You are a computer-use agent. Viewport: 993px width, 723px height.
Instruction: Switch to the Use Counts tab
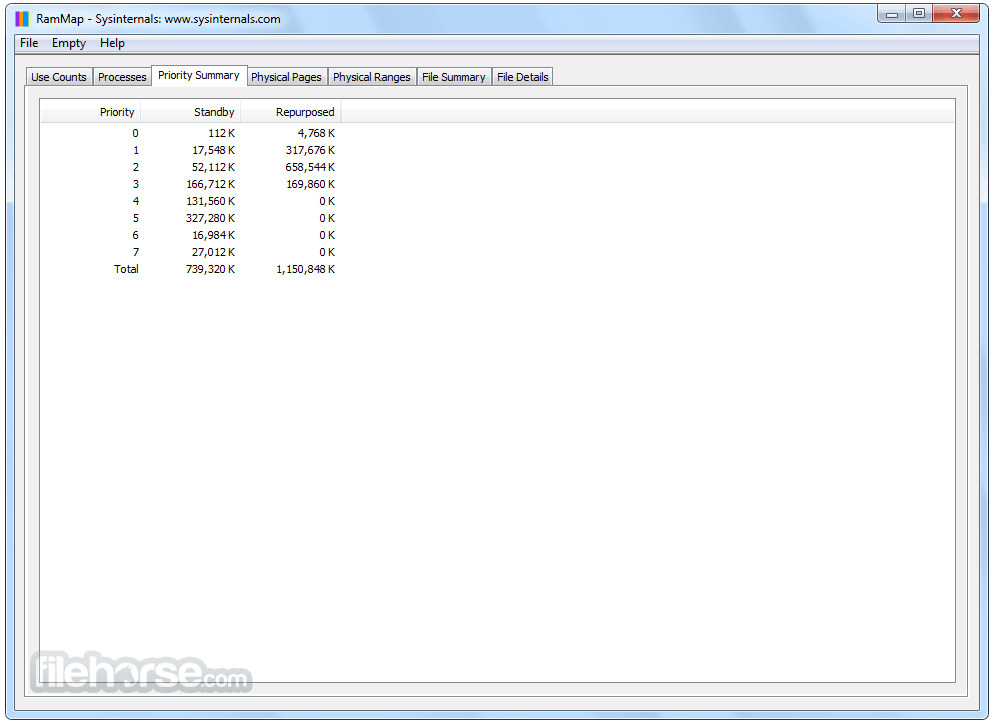59,77
